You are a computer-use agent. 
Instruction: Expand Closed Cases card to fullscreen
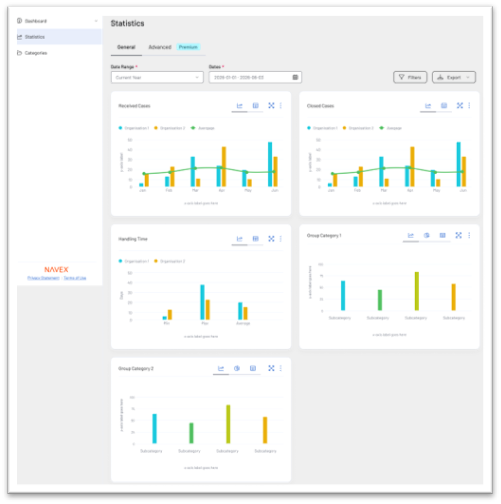pyautogui.click(x=460, y=106)
